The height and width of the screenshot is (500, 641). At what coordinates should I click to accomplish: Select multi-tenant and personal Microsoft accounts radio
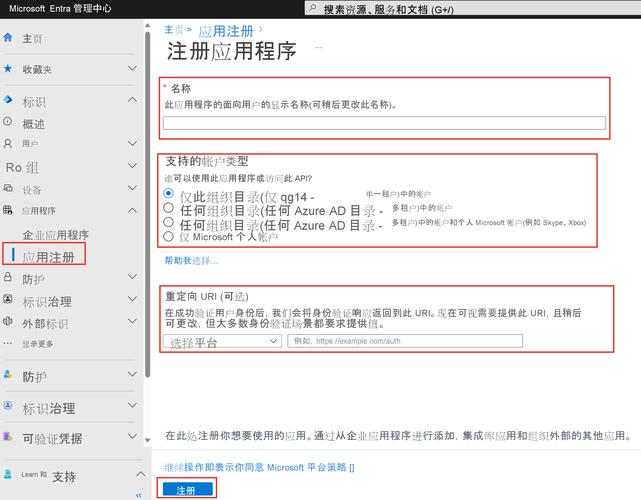pyautogui.click(x=168, y=222)
